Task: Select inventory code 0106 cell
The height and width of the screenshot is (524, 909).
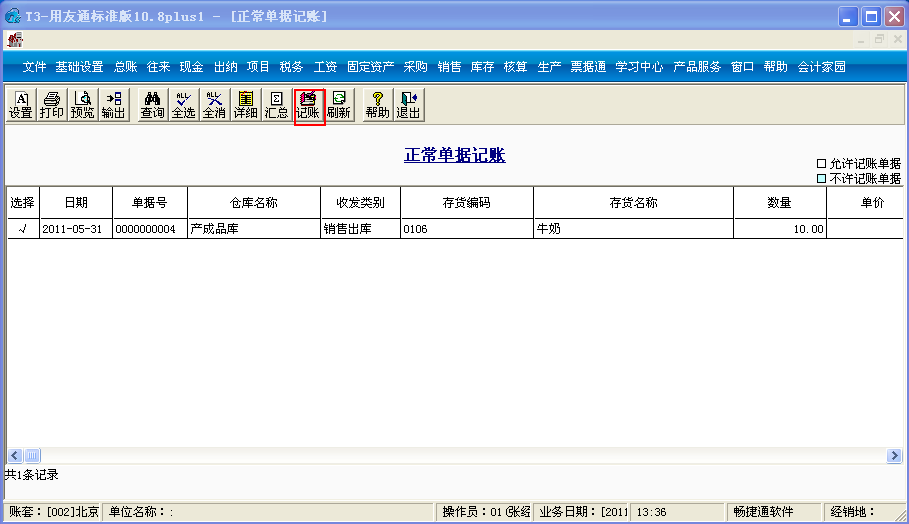Action: click(x=467, y=229)
